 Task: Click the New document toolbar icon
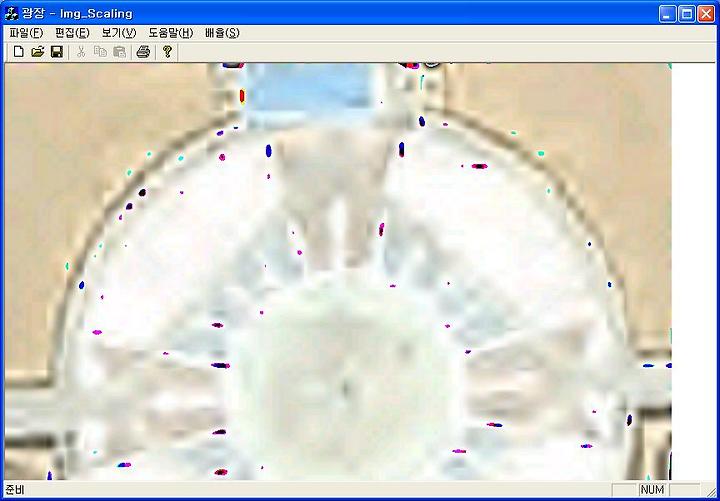18,52
